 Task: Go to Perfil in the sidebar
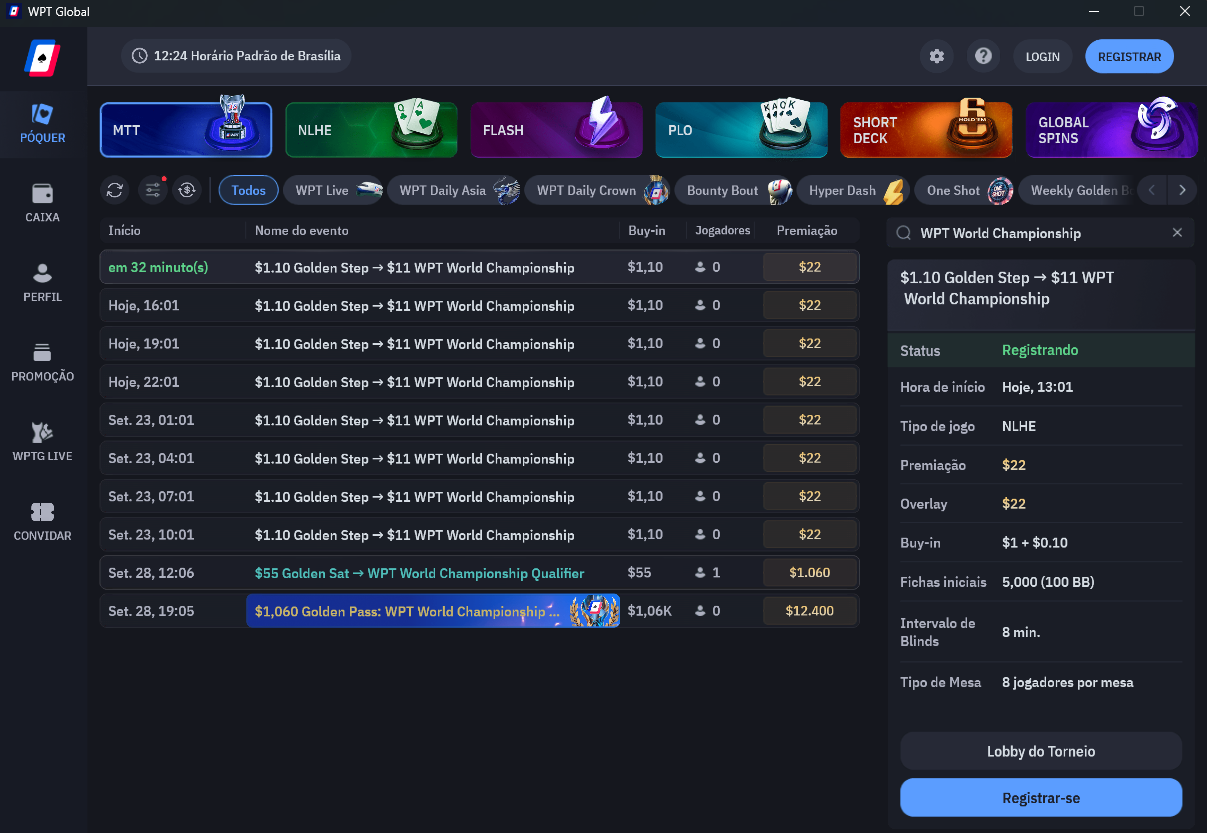42,283
